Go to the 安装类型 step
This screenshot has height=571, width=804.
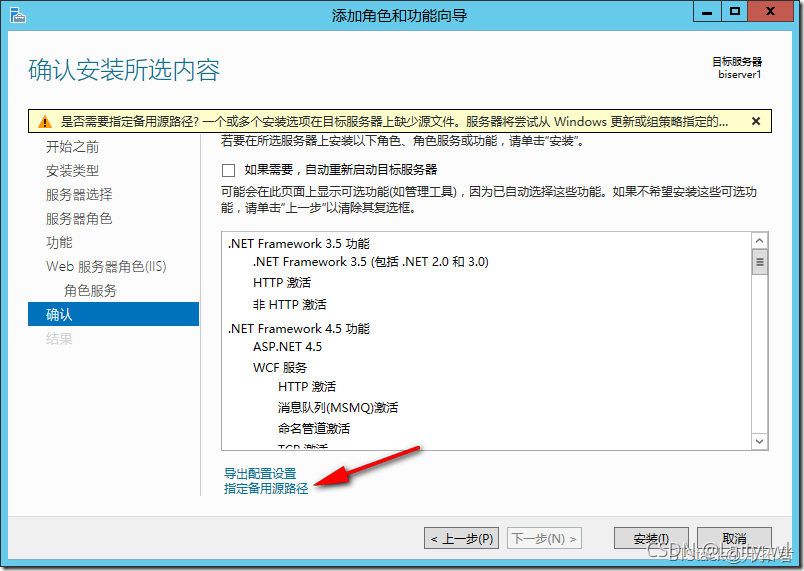[x=72, y=171]
